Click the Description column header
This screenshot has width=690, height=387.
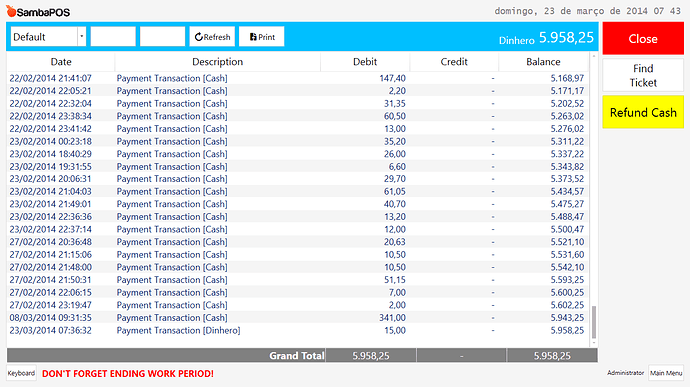(217, 62)
